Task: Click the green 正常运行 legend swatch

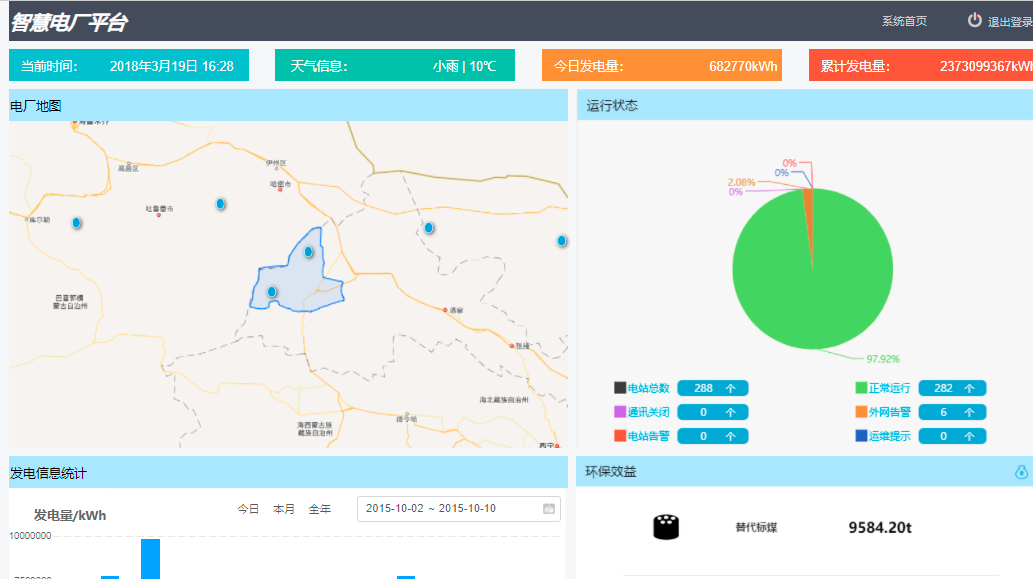Action: pyautogui.click(x=861, y=388)
